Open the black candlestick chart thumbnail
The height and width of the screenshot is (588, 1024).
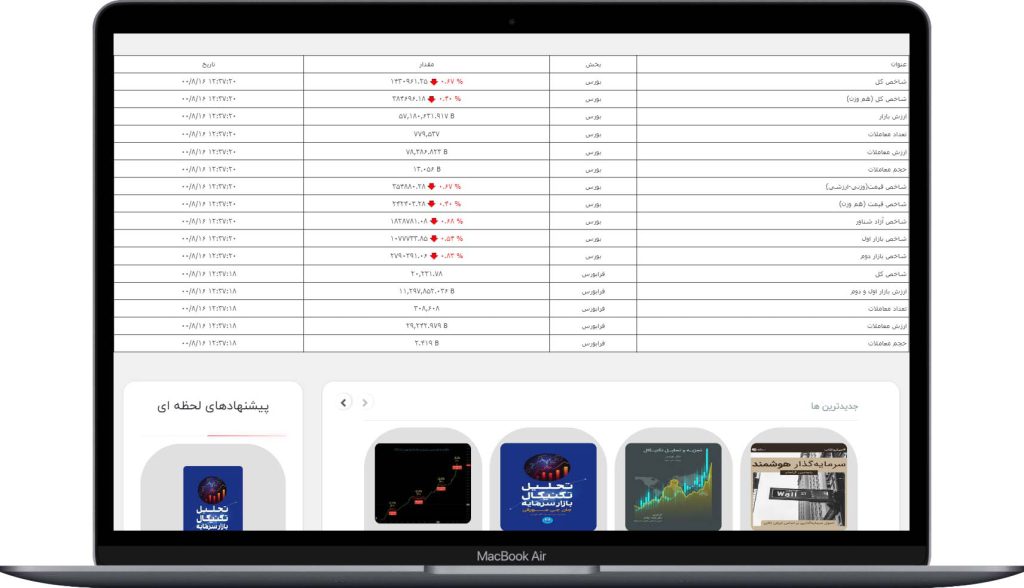pyautogui.click(x=422, y=484)
